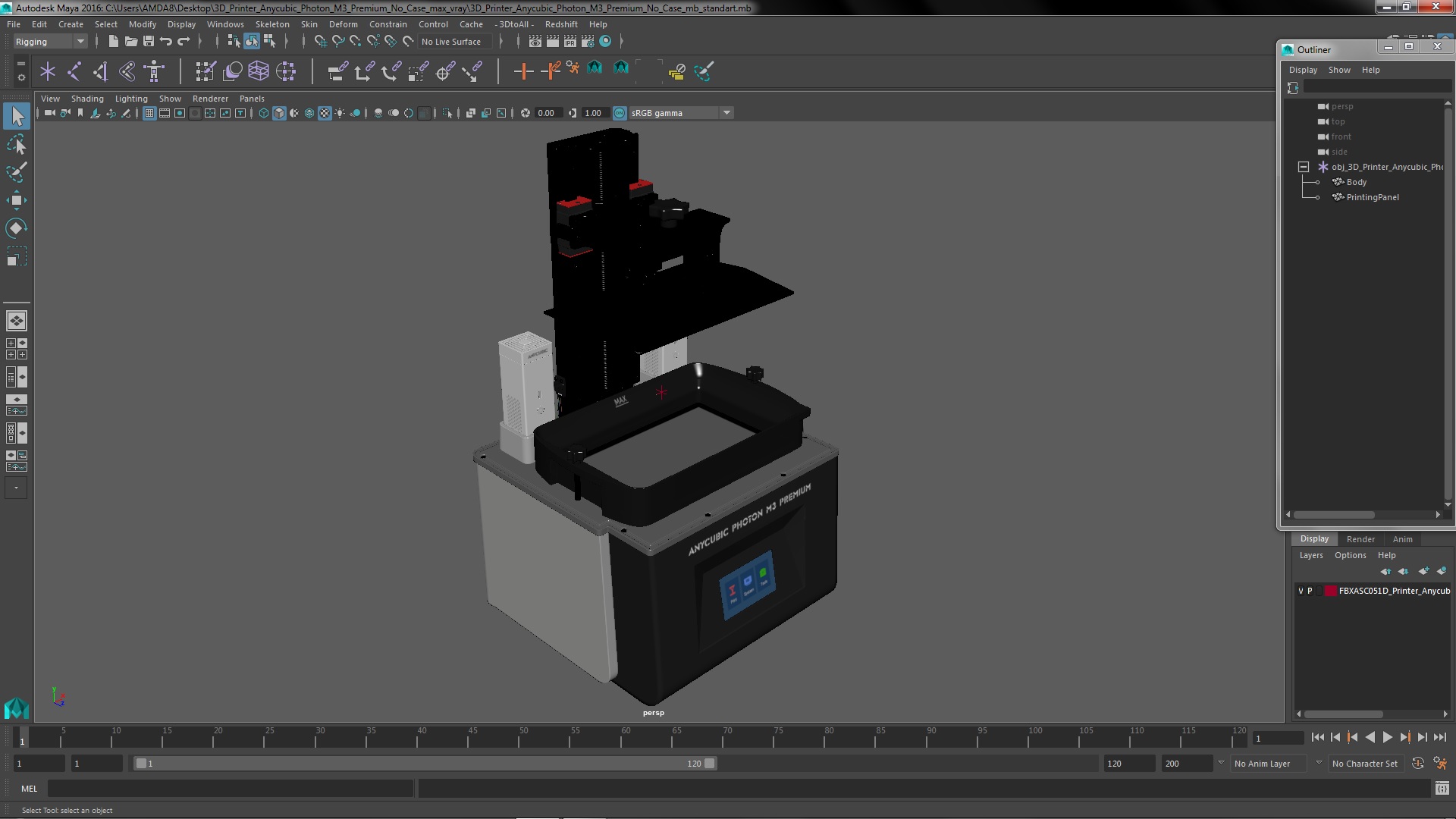Open the No Character Set dropdown
This screenshot has width=1456, height=819.
[1365, 764]
